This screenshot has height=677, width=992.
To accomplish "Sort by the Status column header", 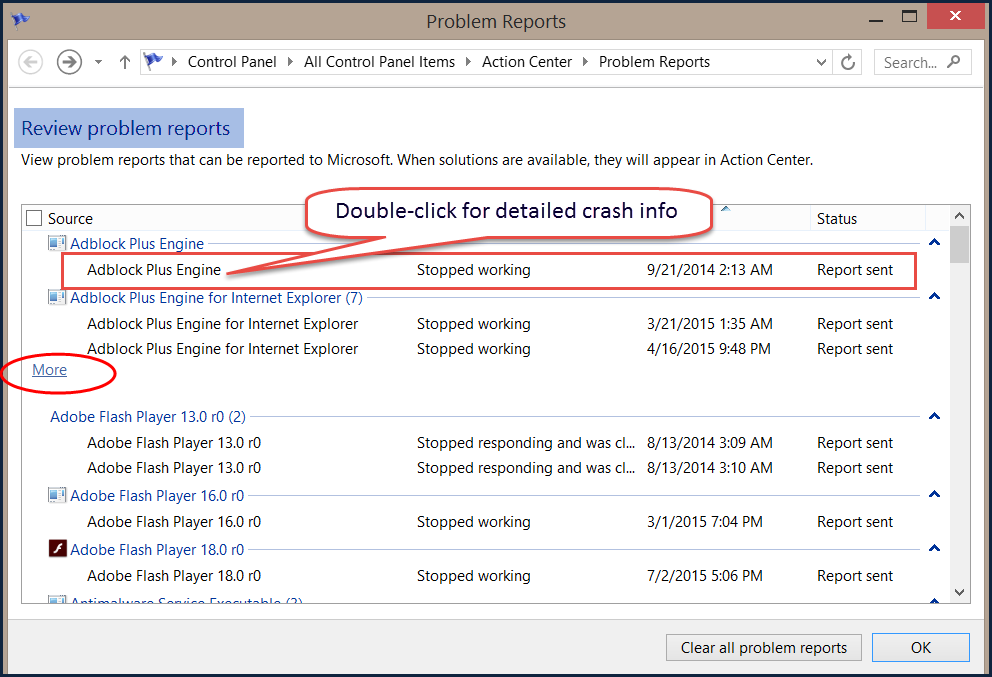I will (x=836, y=219).
